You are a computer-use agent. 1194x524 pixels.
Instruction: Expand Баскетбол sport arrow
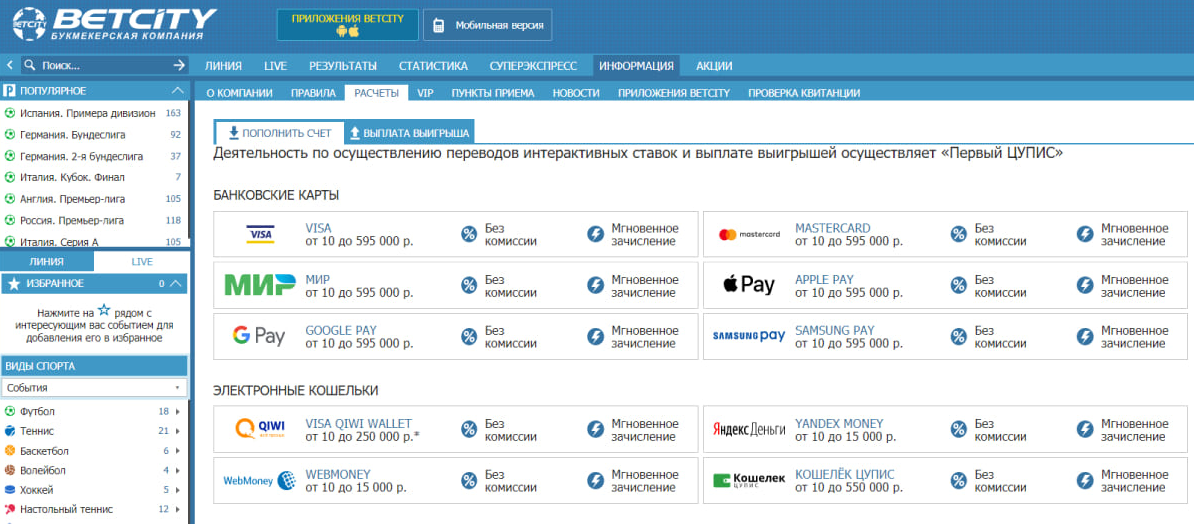click(x=178, y=451)
